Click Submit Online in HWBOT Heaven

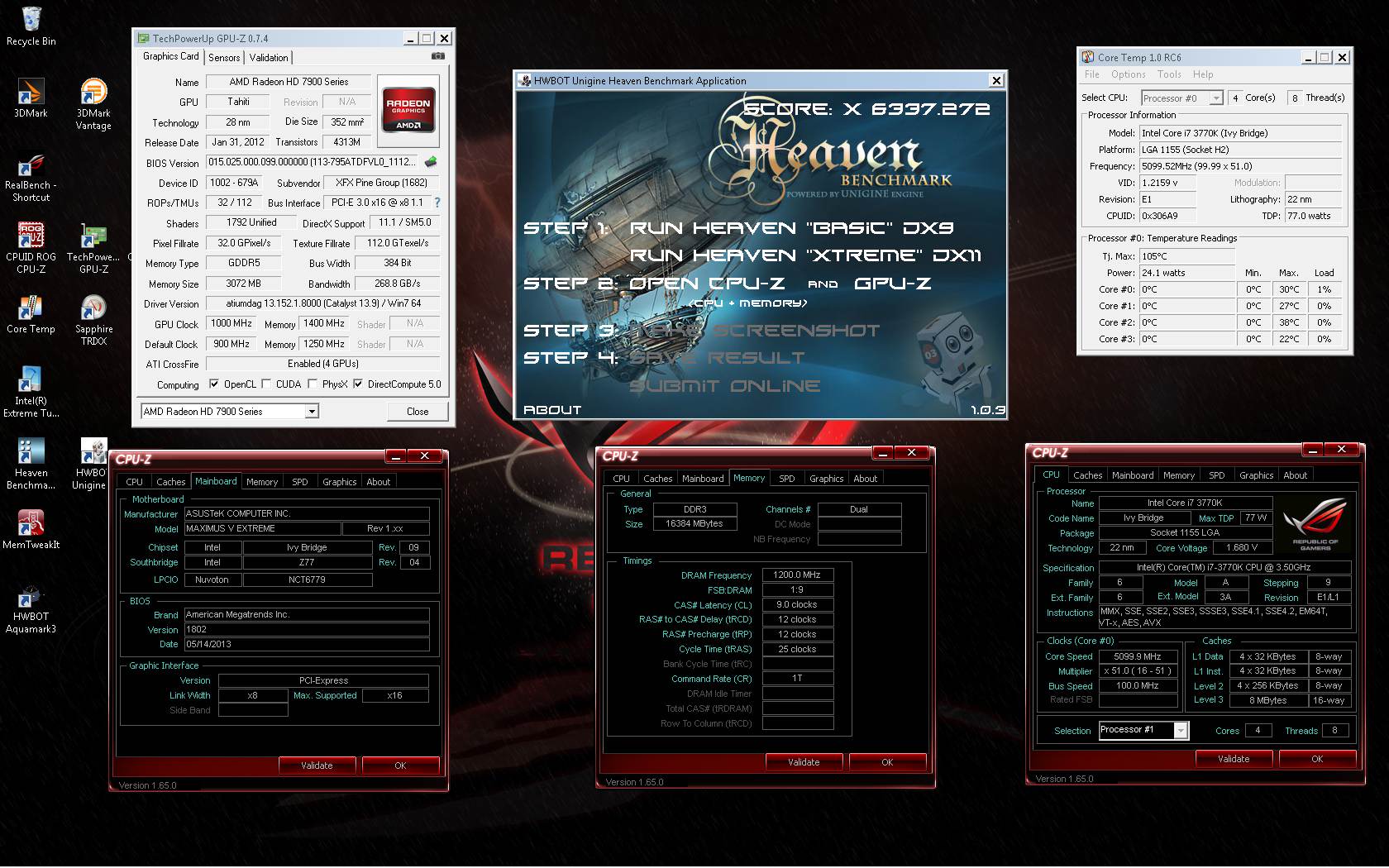(x=725, y=386)
